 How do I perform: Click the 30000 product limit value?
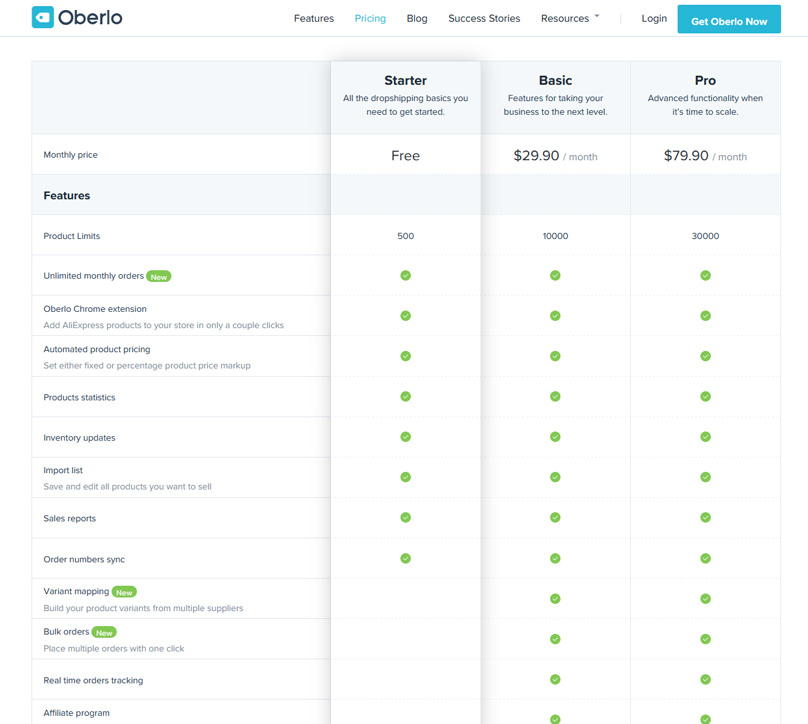pyautogui.click(x=705, y=236)
